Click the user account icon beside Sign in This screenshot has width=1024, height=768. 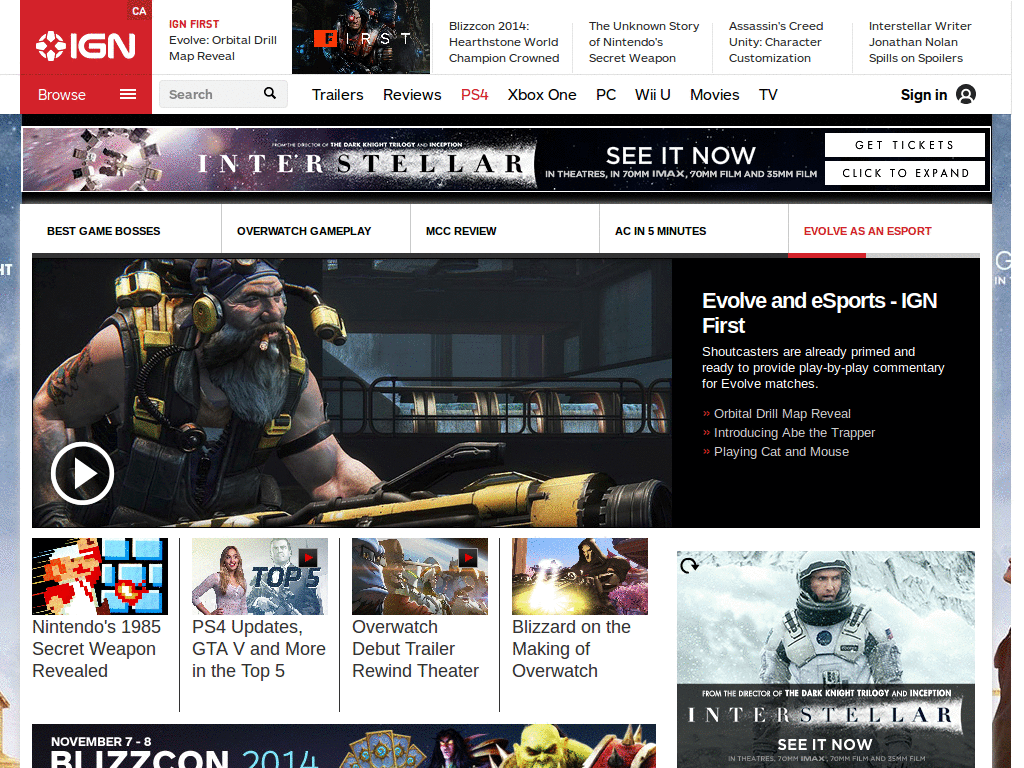tap(965, 94)
